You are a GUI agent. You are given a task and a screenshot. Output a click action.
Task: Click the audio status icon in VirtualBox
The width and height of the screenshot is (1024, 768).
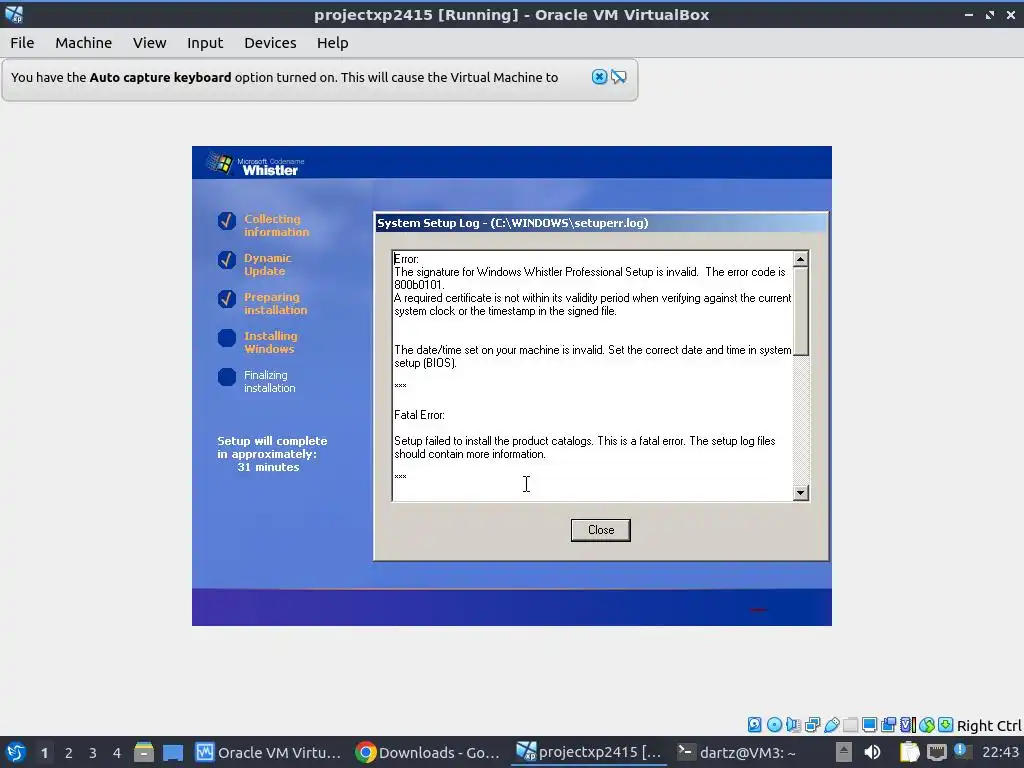[793, 724]
